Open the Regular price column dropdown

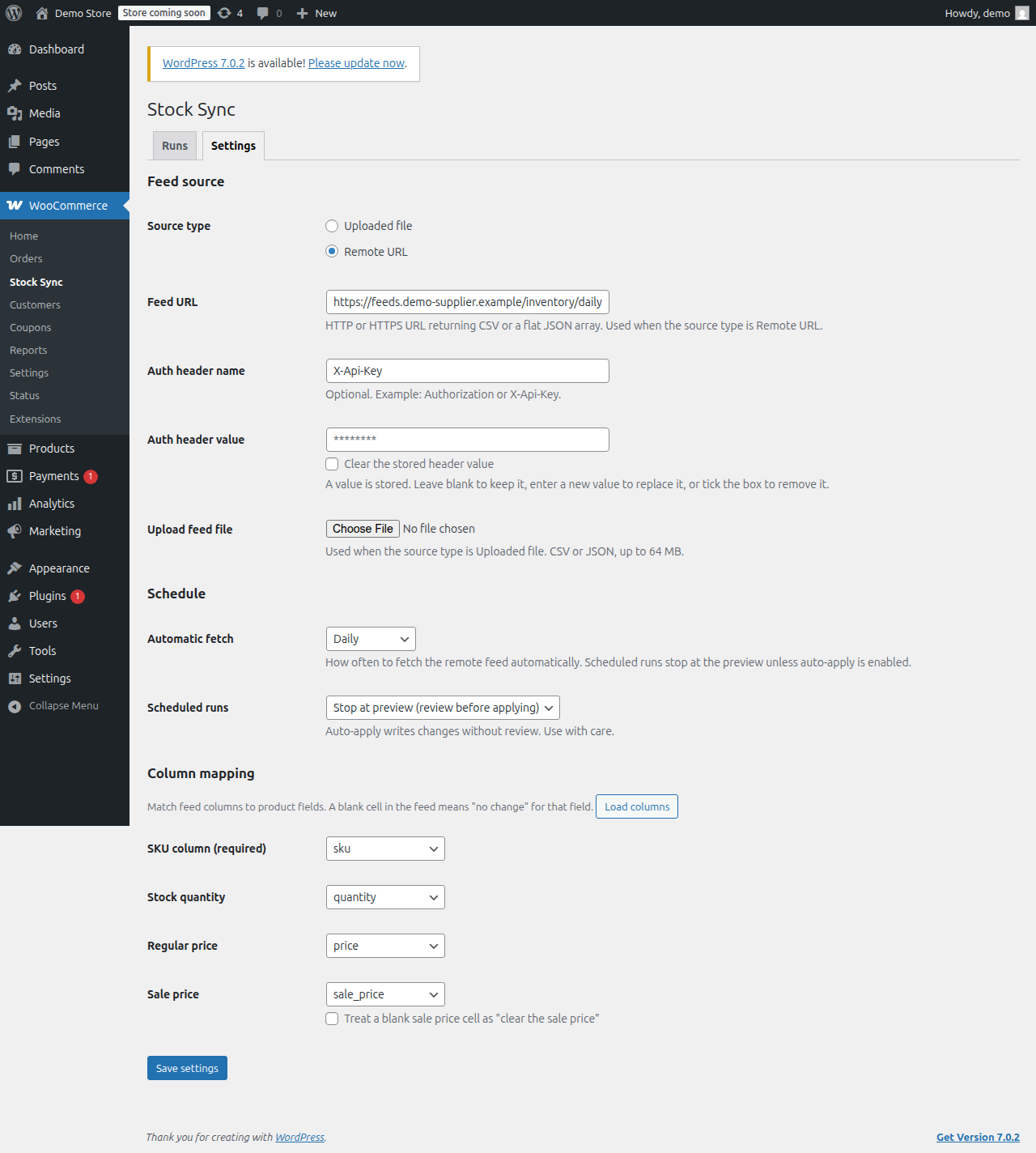click(385, 946)
